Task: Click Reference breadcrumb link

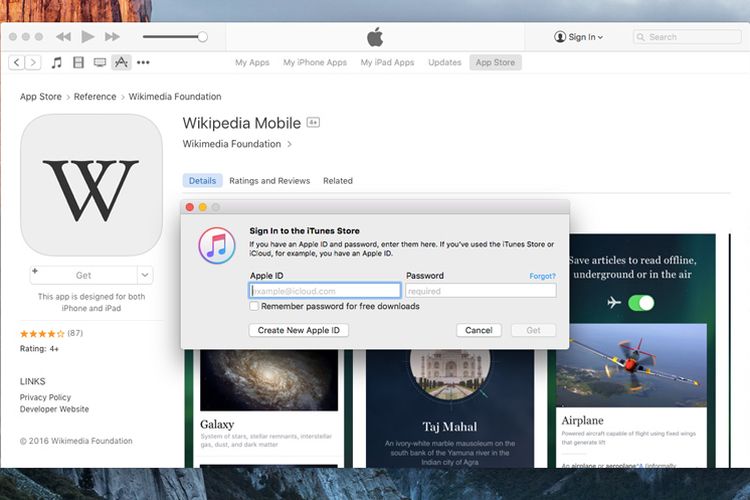Action: (x=95, y=97)
